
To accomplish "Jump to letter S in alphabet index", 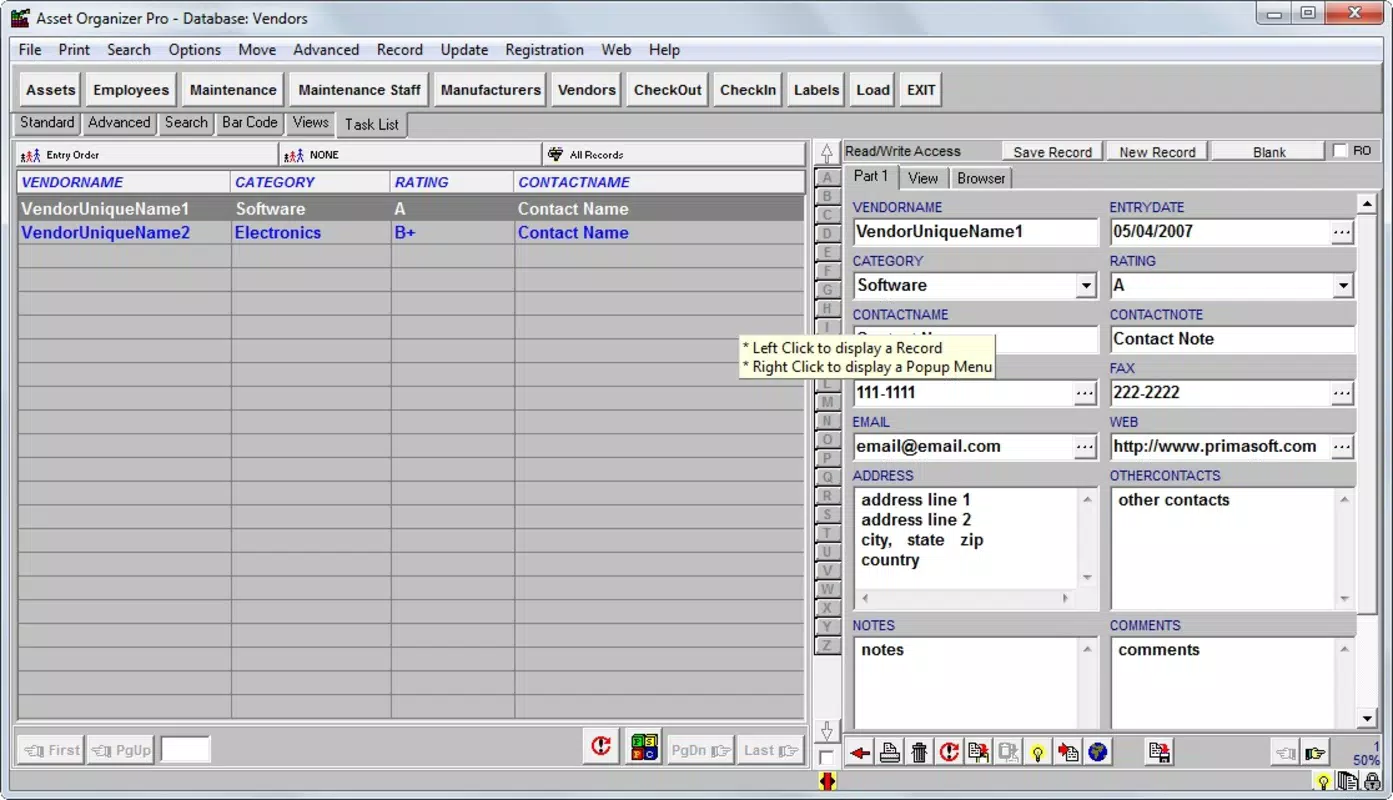I will pyautogui.click(x=827, y=514).
